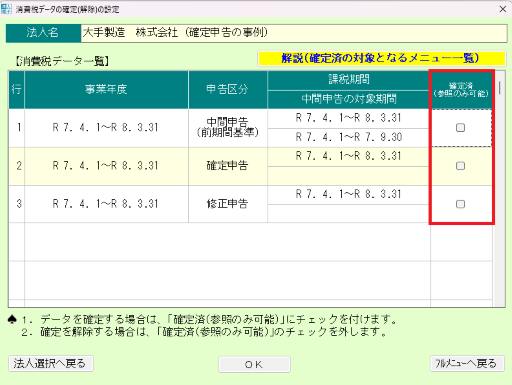This screenshot has height=385, width=512.
Task: Click the 申告区分 column header
Action: tap(228, 90)
